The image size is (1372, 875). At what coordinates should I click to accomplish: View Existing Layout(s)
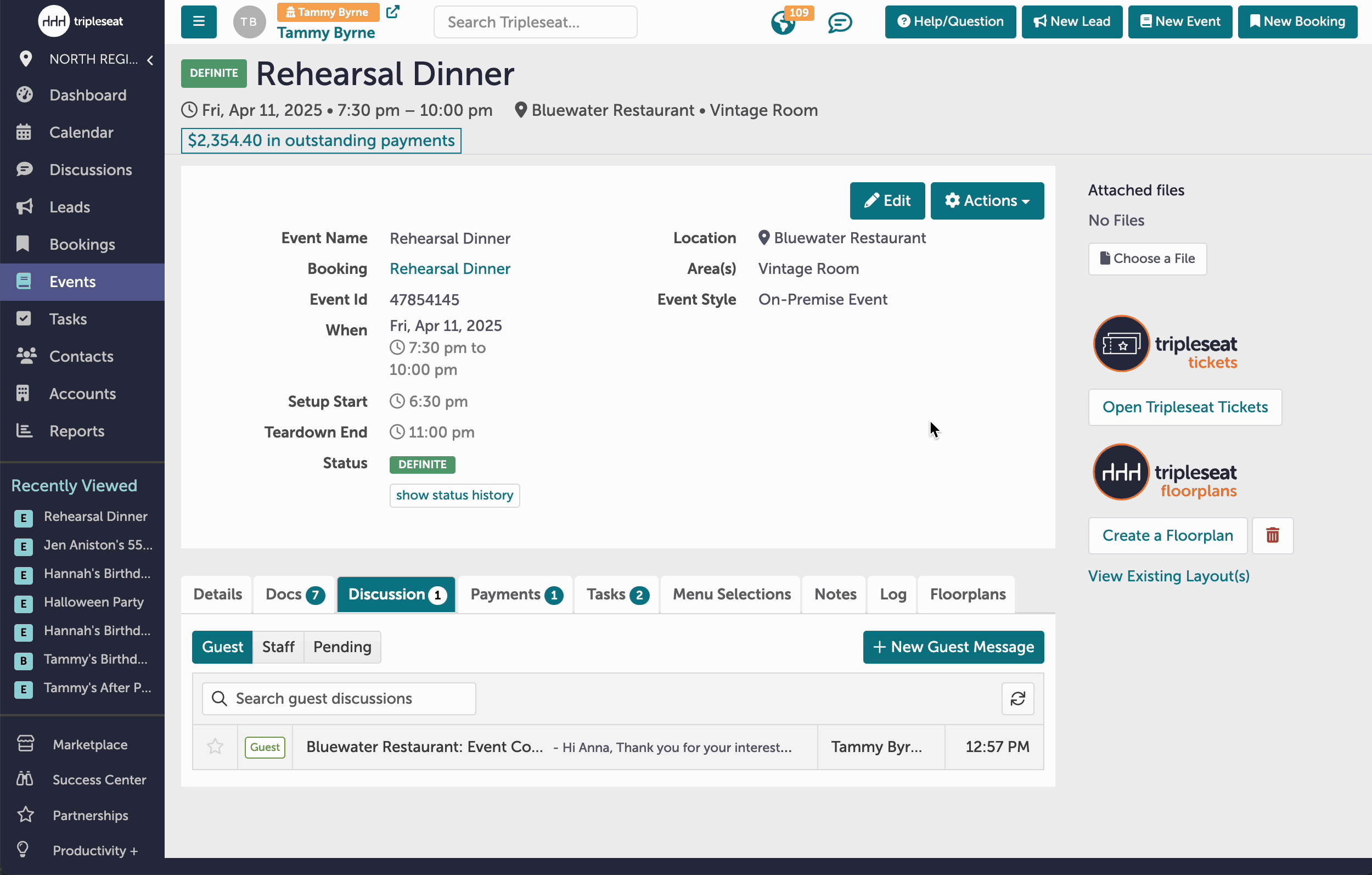(x=1168, y=576)
